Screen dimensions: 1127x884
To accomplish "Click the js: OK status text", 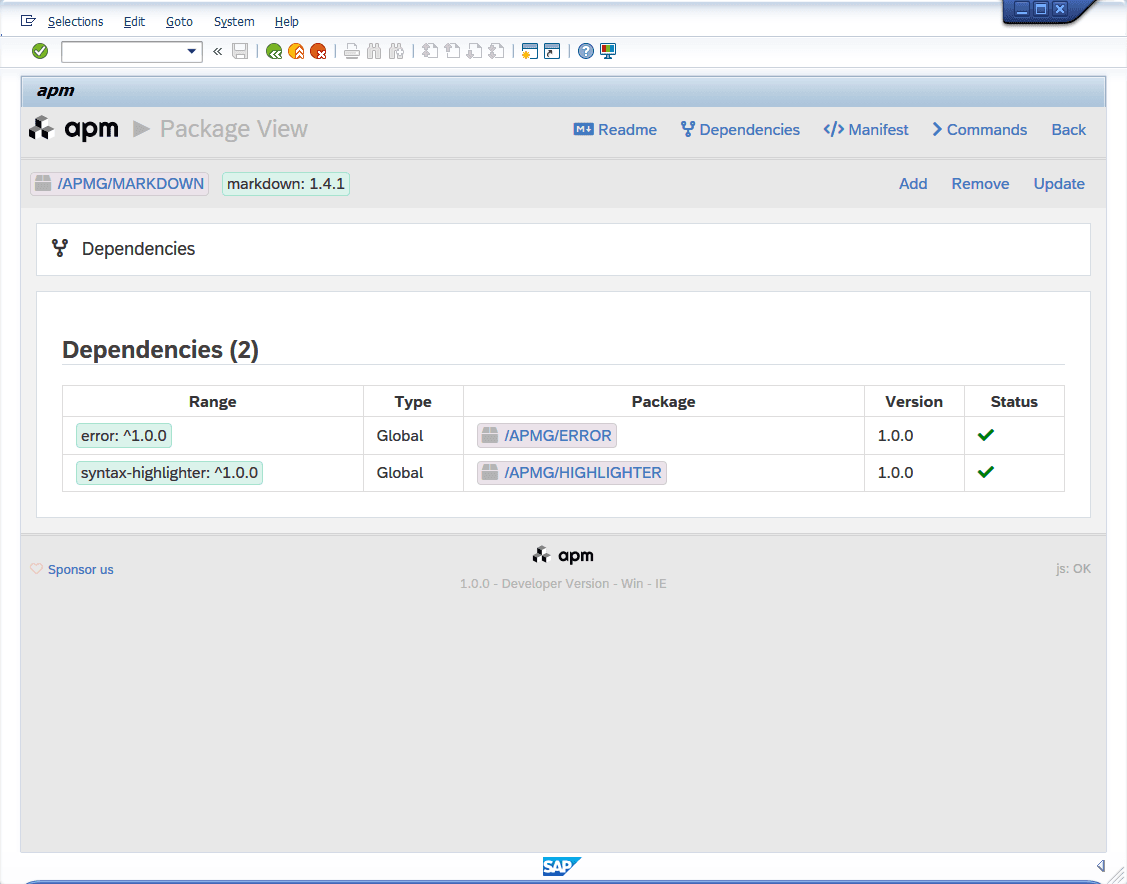I will pyautogui.click(x=1073, y=568).
